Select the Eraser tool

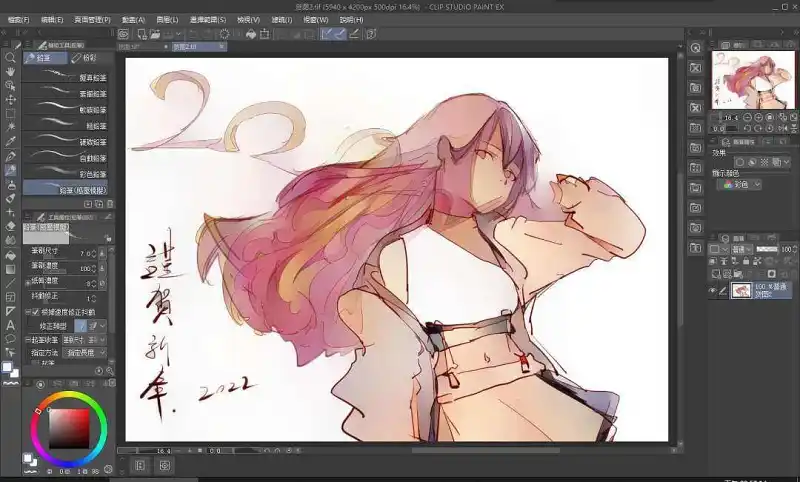click(x=10, y=226)
